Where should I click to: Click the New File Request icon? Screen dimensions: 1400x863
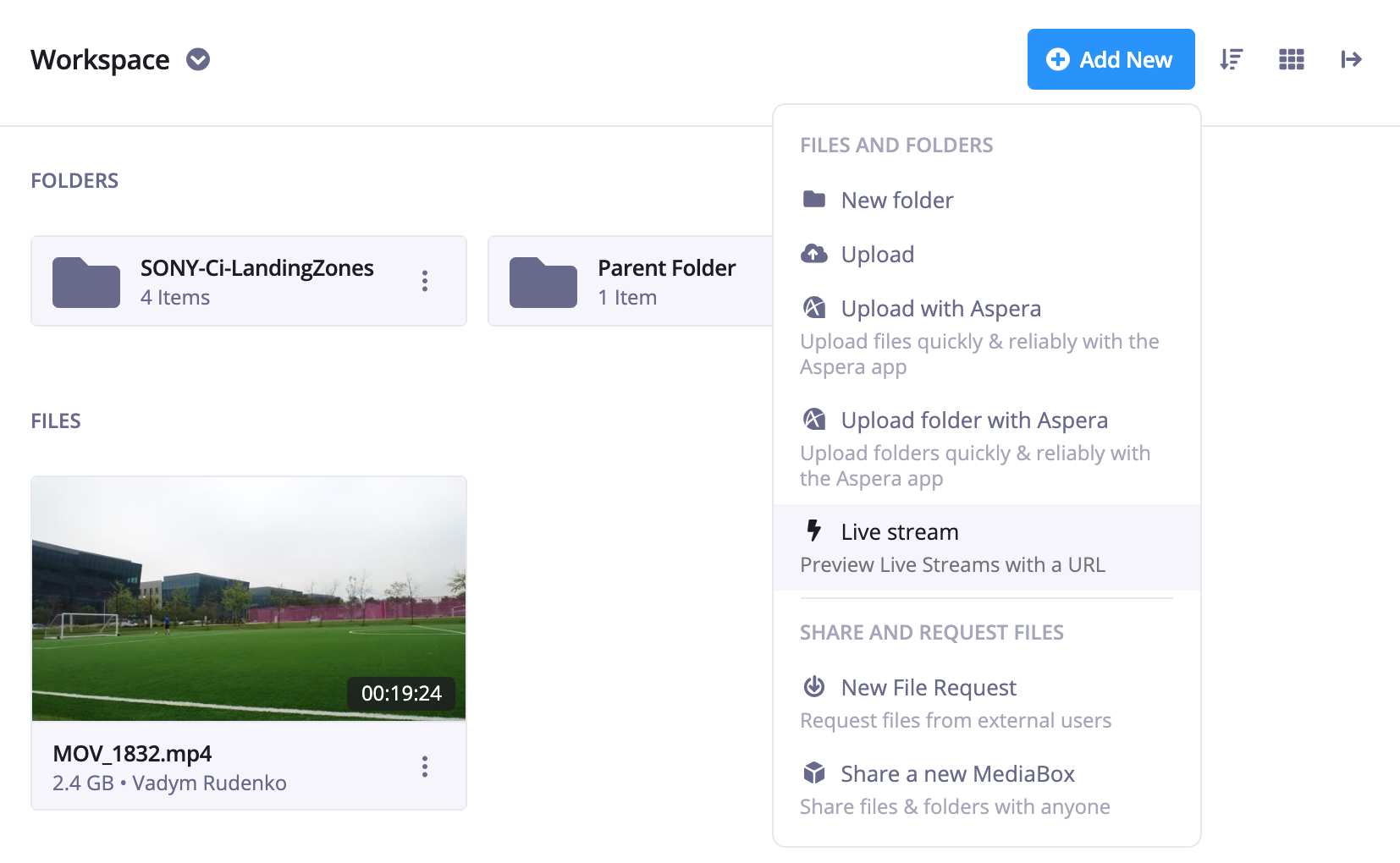click(x=814, y=686)
